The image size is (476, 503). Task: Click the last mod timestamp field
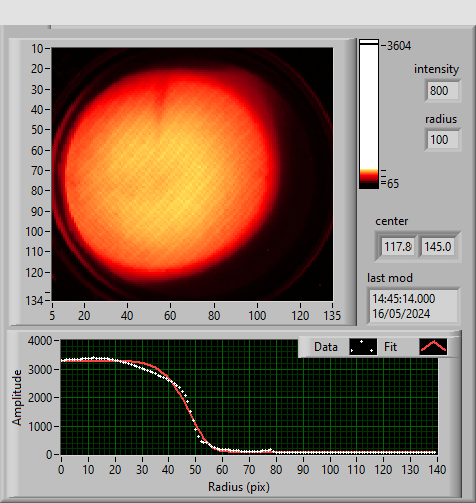413,306
